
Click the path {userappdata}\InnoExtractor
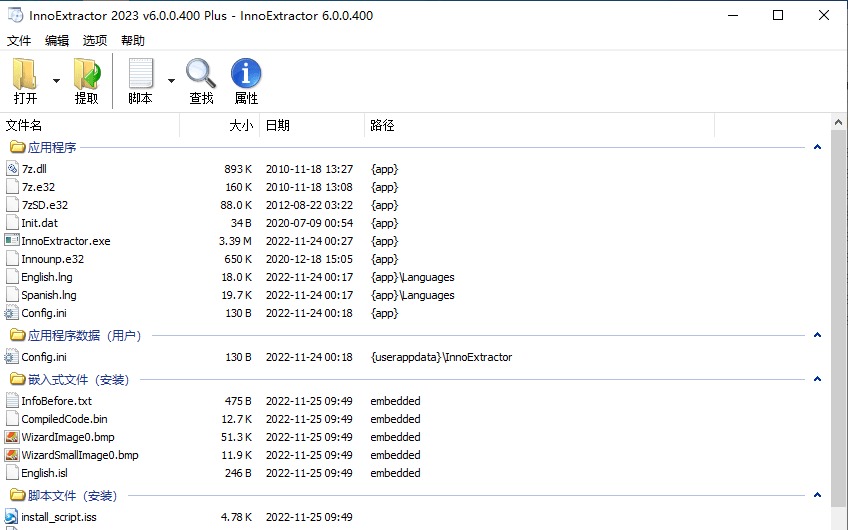441,357
